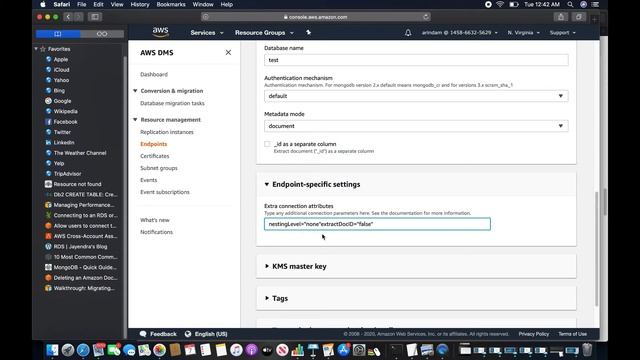This screenshot has width=640, height=360.
Task: Open the Bookmarks menu
Action: point(171,4)
